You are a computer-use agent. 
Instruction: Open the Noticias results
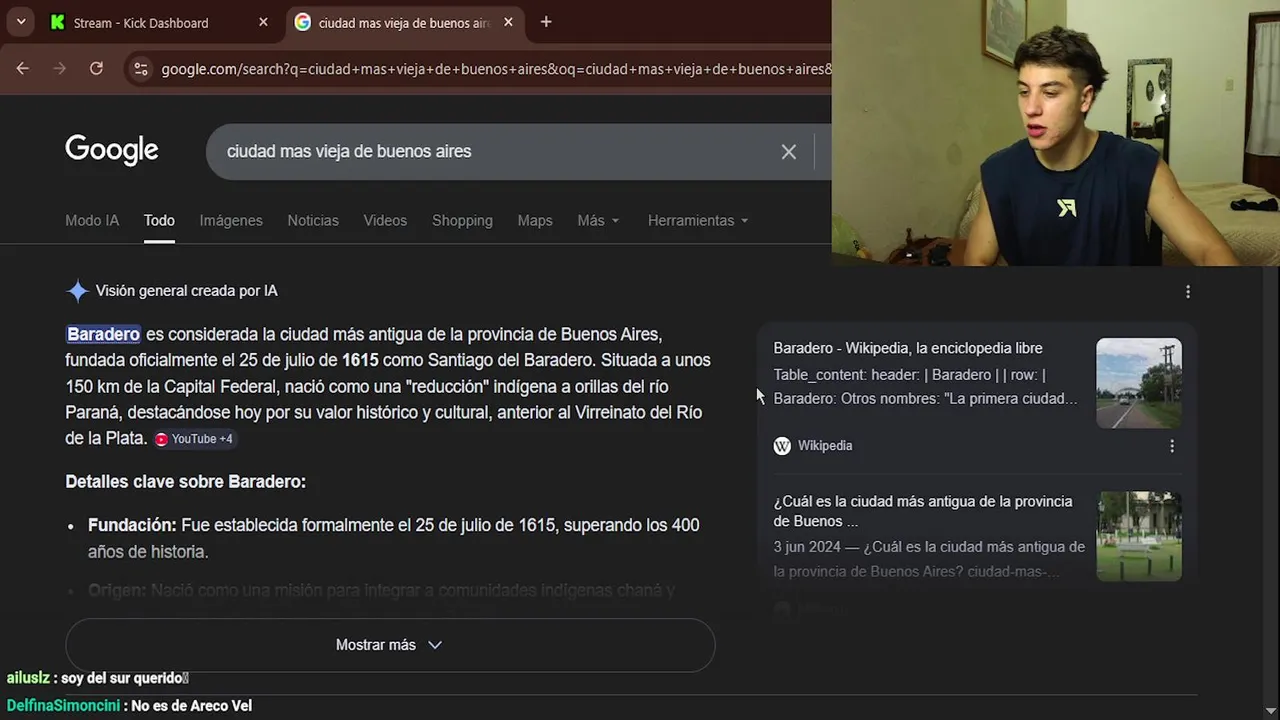tap(313, 220)
